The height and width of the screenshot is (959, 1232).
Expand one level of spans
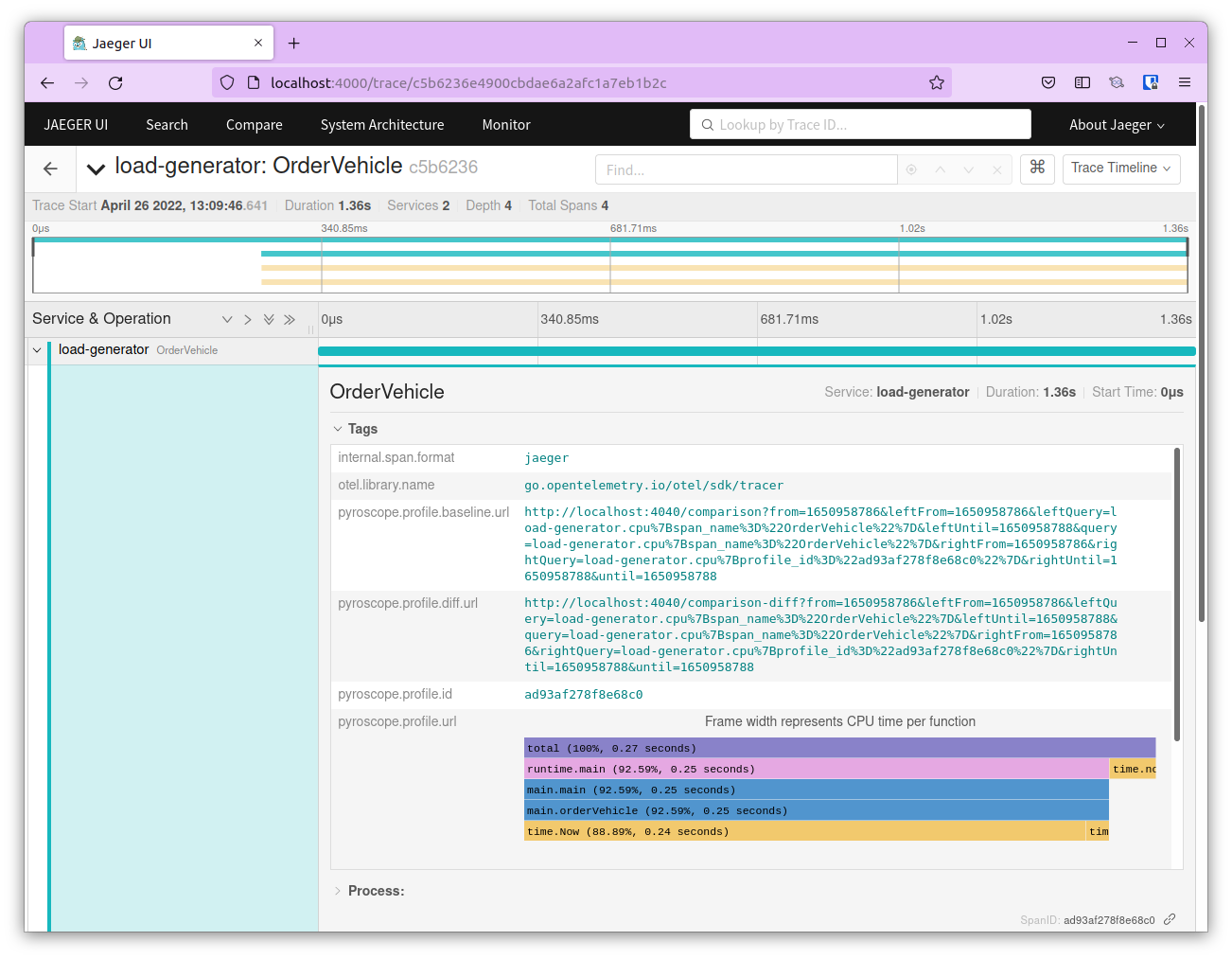pyautogui.click(x=227, y=320)
